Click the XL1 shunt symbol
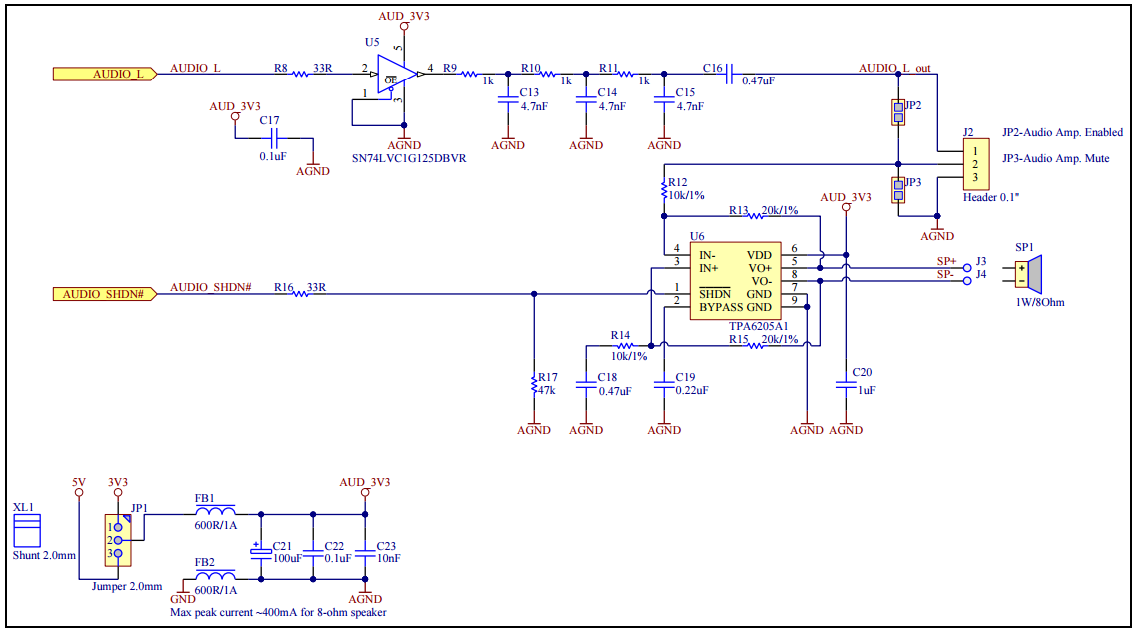The image size is (1134, 630). [25, 529]
